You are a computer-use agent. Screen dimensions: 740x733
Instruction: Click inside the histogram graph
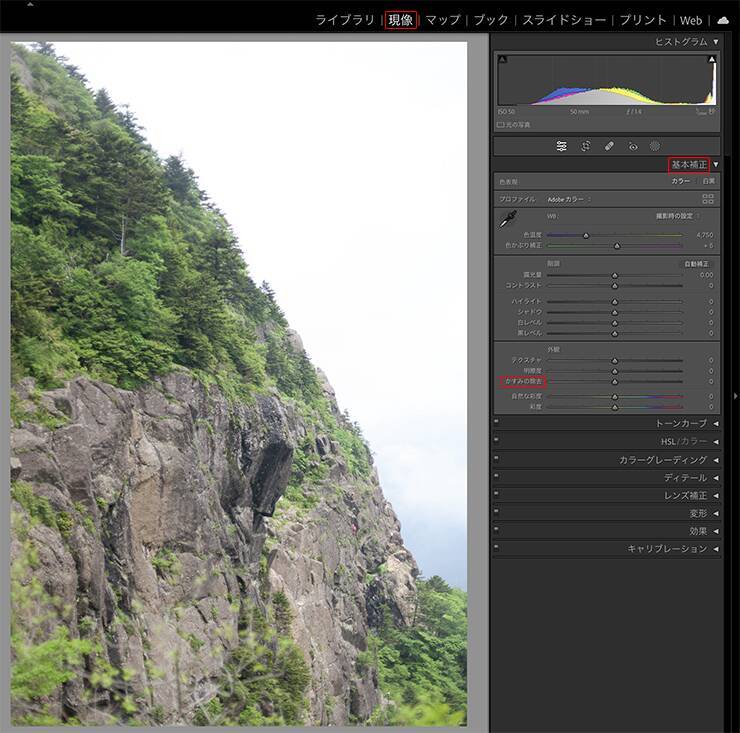coord(607,80)
